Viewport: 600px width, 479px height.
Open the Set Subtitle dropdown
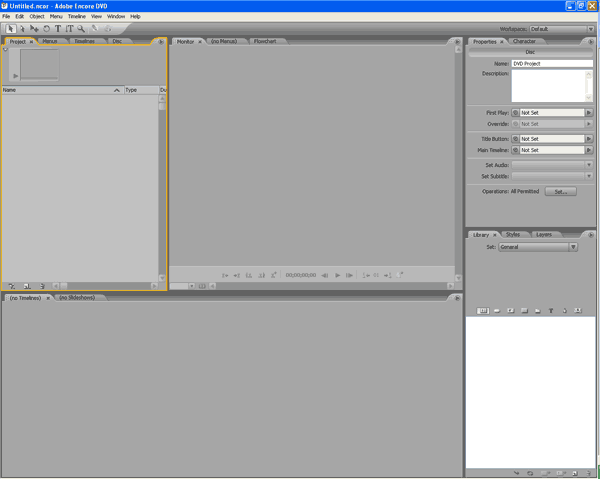tap(552, 176)
